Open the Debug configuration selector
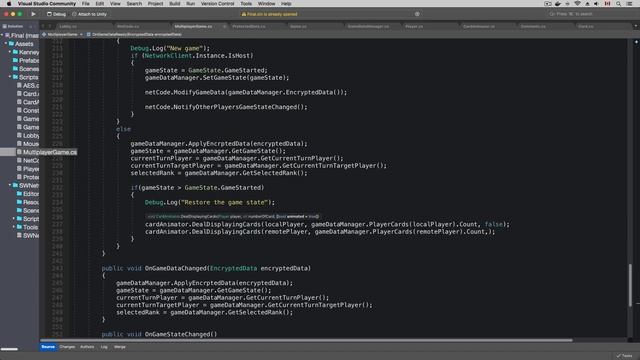This screenshot has height=360, width=640. coord(56,14)
